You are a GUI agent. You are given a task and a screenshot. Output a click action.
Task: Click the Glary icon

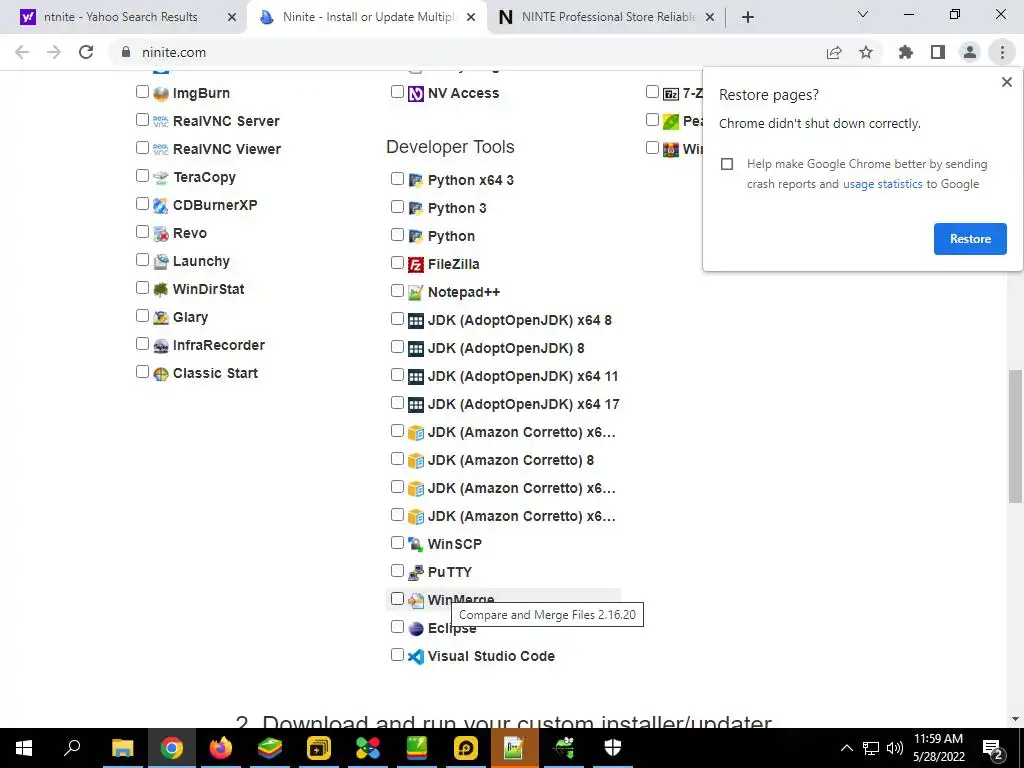coord(161,317)
